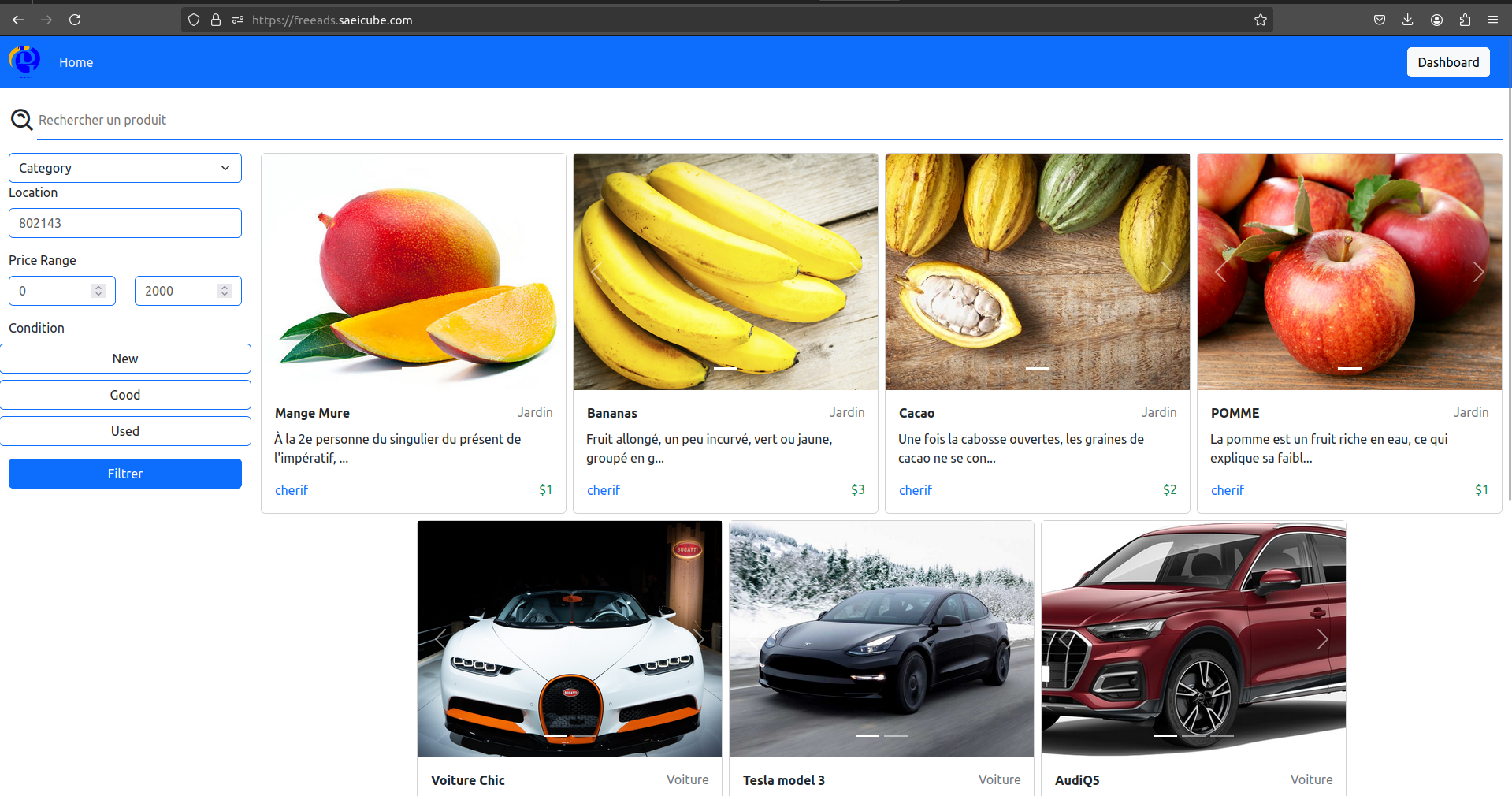Click the site logo in navbar
Image resolution: width=1512 pixels, height=796 pixels.
[x=24, y=61]
